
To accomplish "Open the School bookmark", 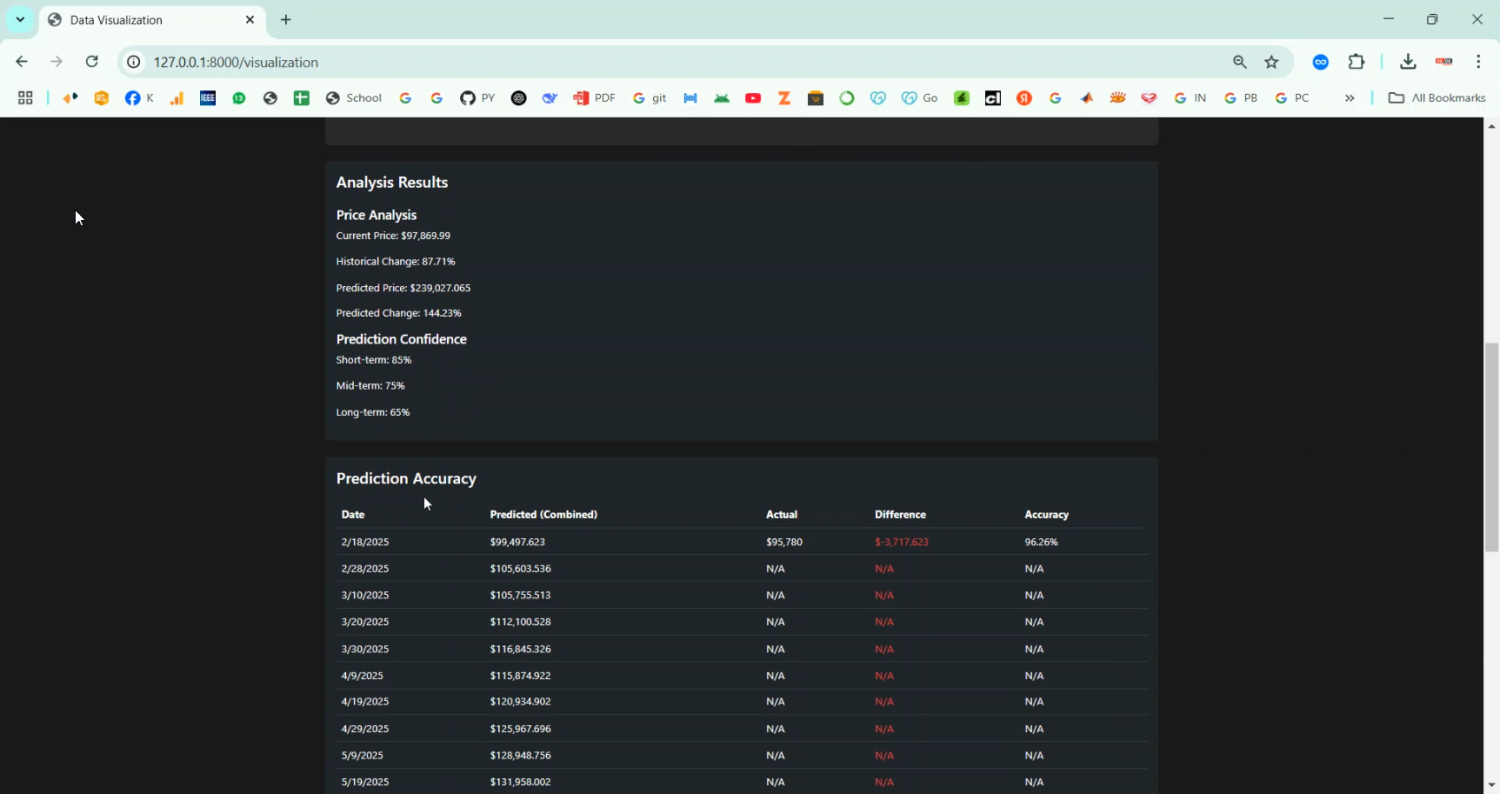I will coord(354,98).
